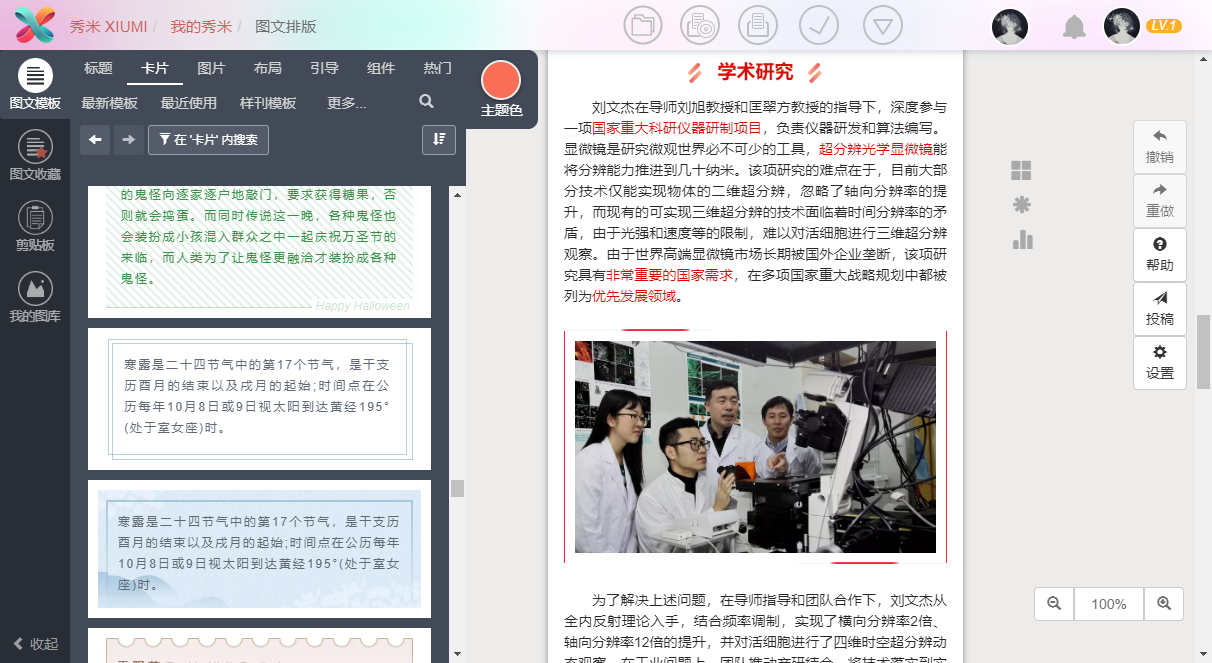The width and height of the screenshot is (1212, 663).
Task: Open the folder icon in top toolbar
Action: tap(643, 25)
